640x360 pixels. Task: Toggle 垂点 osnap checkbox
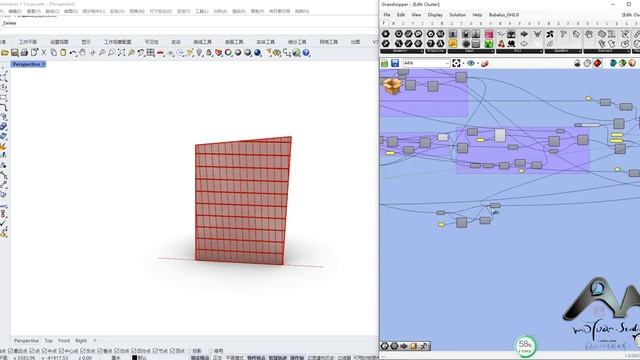pos(100,351)
